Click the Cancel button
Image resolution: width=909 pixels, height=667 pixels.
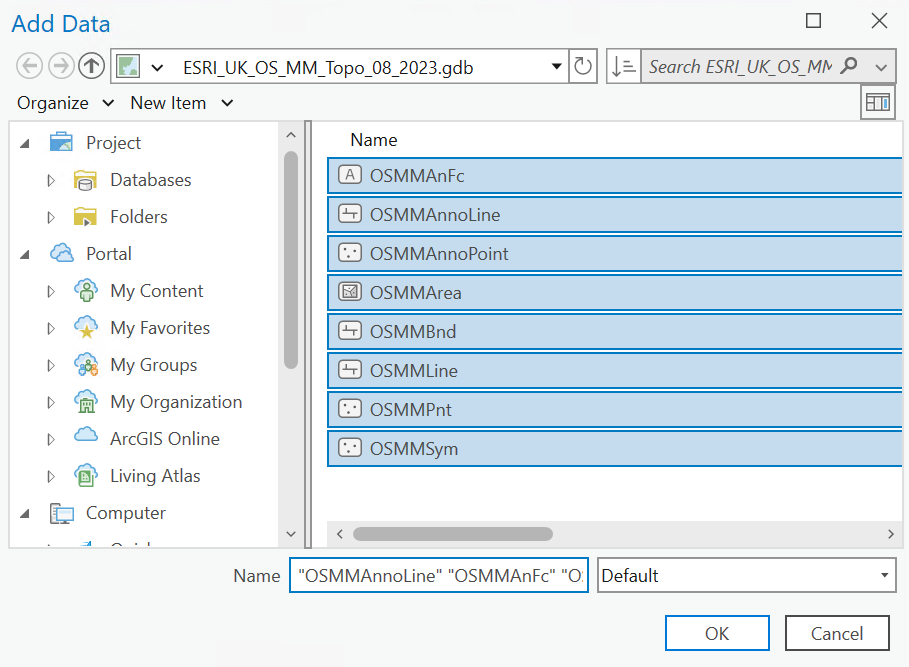click(x=837, y=633)
